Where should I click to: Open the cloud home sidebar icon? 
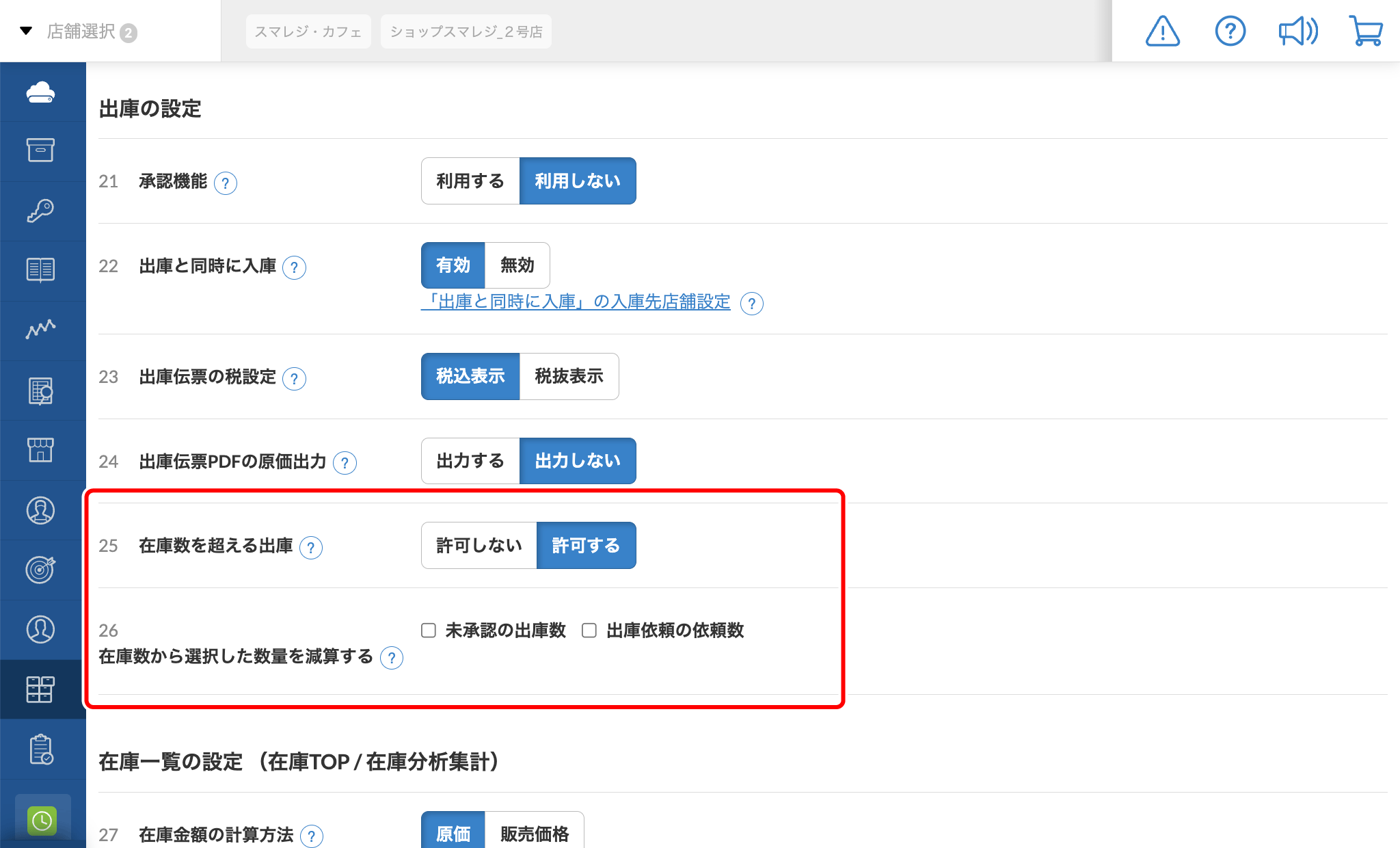41,92
